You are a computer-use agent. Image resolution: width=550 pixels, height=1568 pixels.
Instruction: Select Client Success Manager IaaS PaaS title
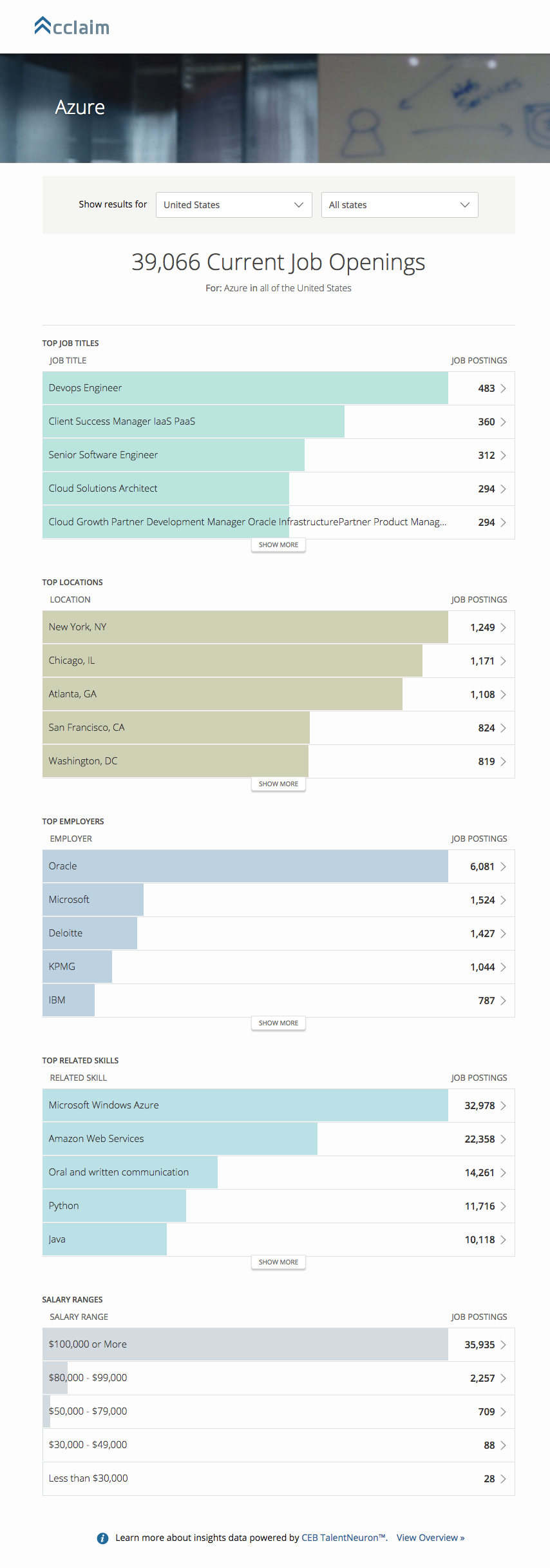[122, 421]
